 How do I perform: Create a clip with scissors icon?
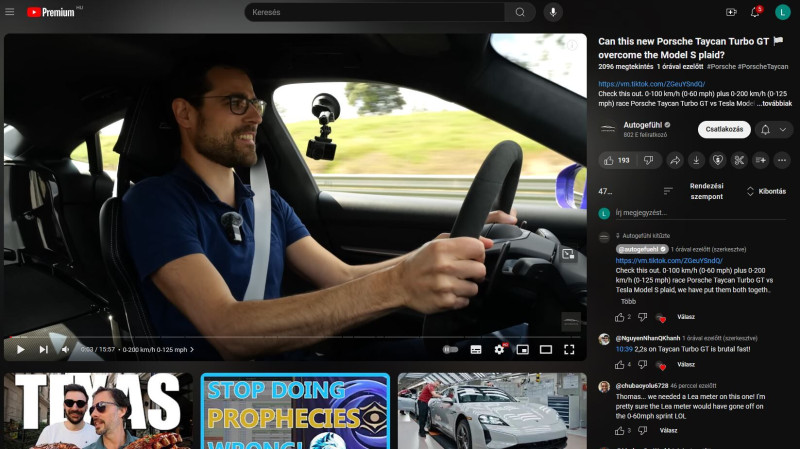(739, 160)
